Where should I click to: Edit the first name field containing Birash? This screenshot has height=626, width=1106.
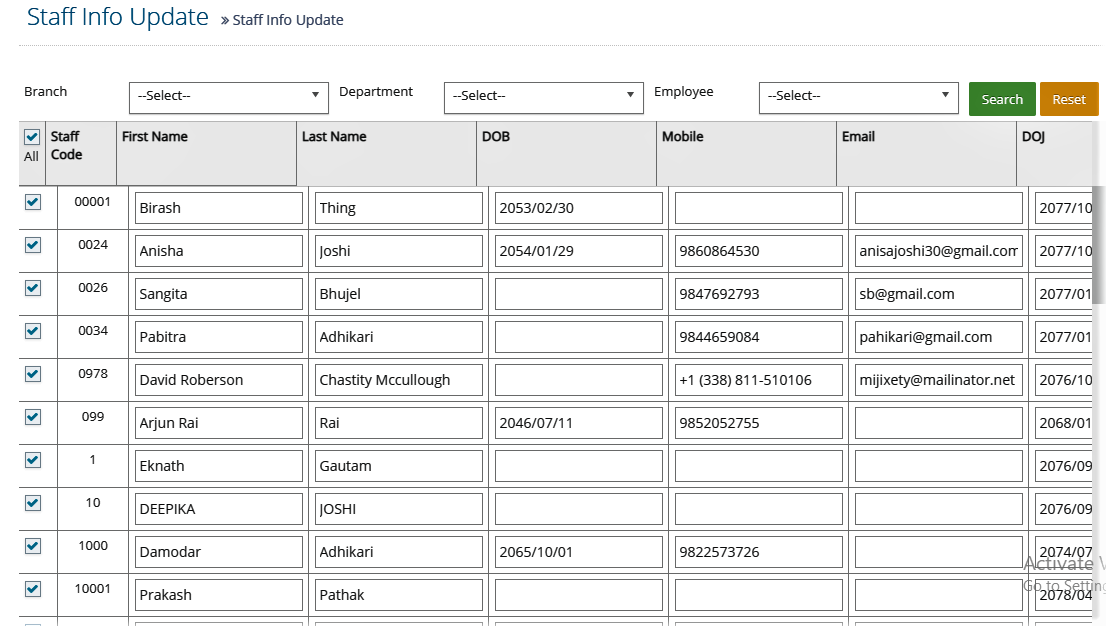219,208
